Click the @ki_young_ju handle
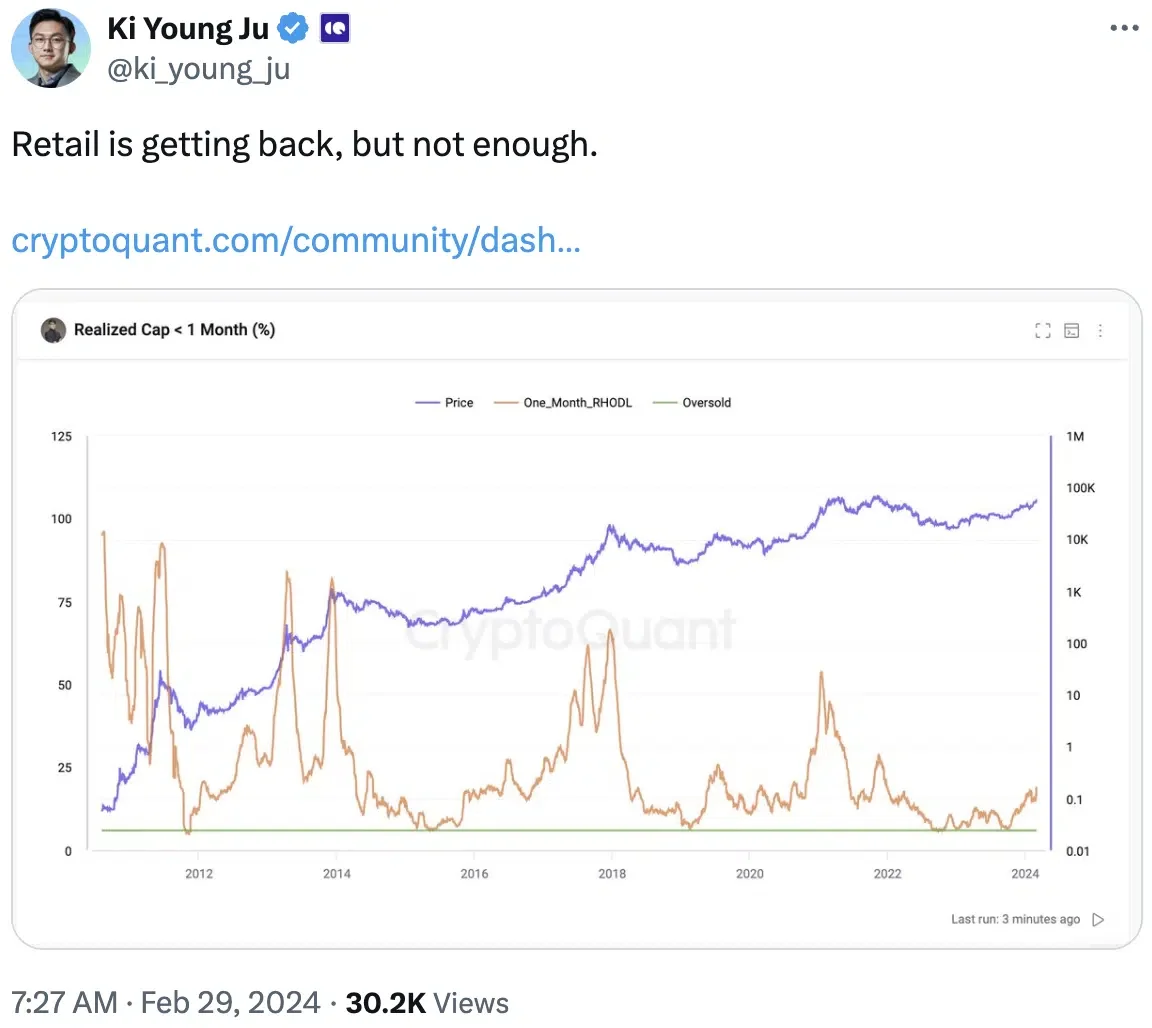1152x1028 pixels. 199,68
